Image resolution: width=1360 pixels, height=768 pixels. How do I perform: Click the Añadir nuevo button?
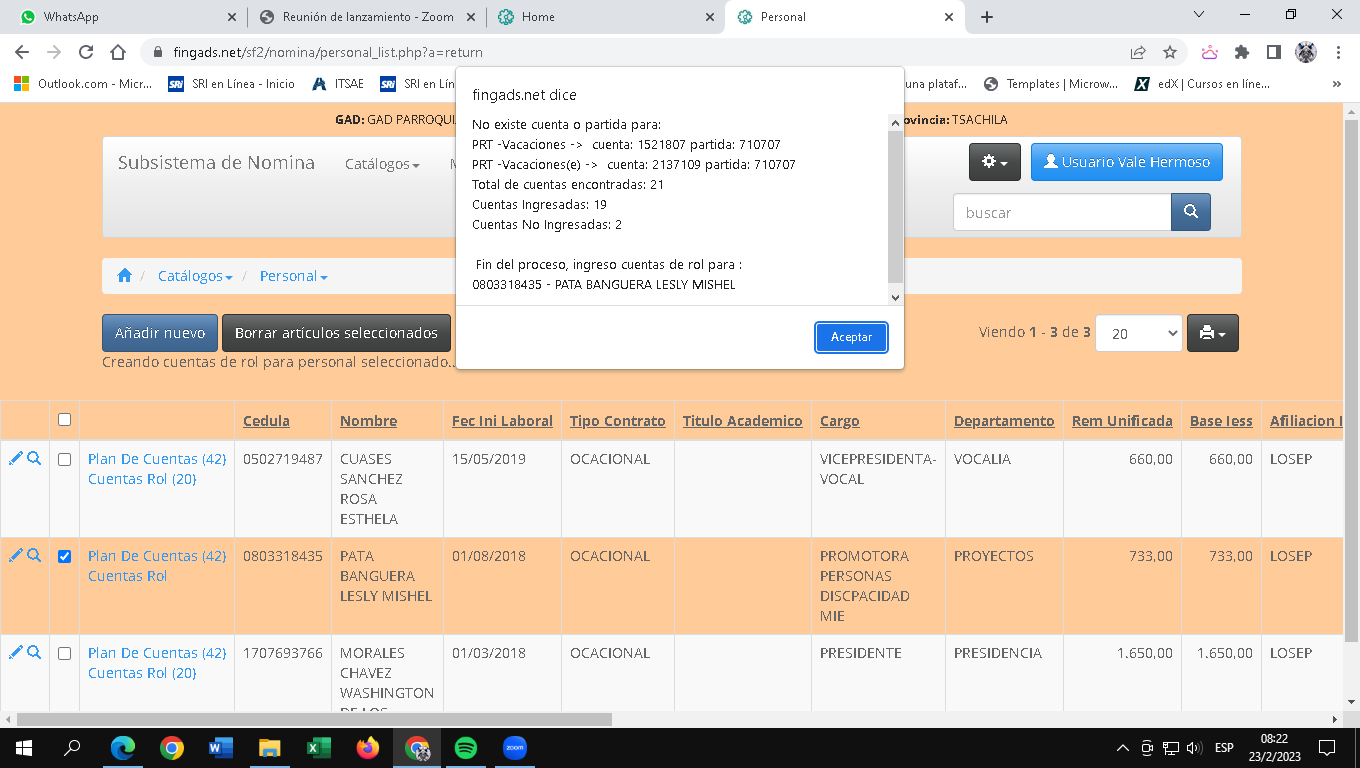(160, 333)
